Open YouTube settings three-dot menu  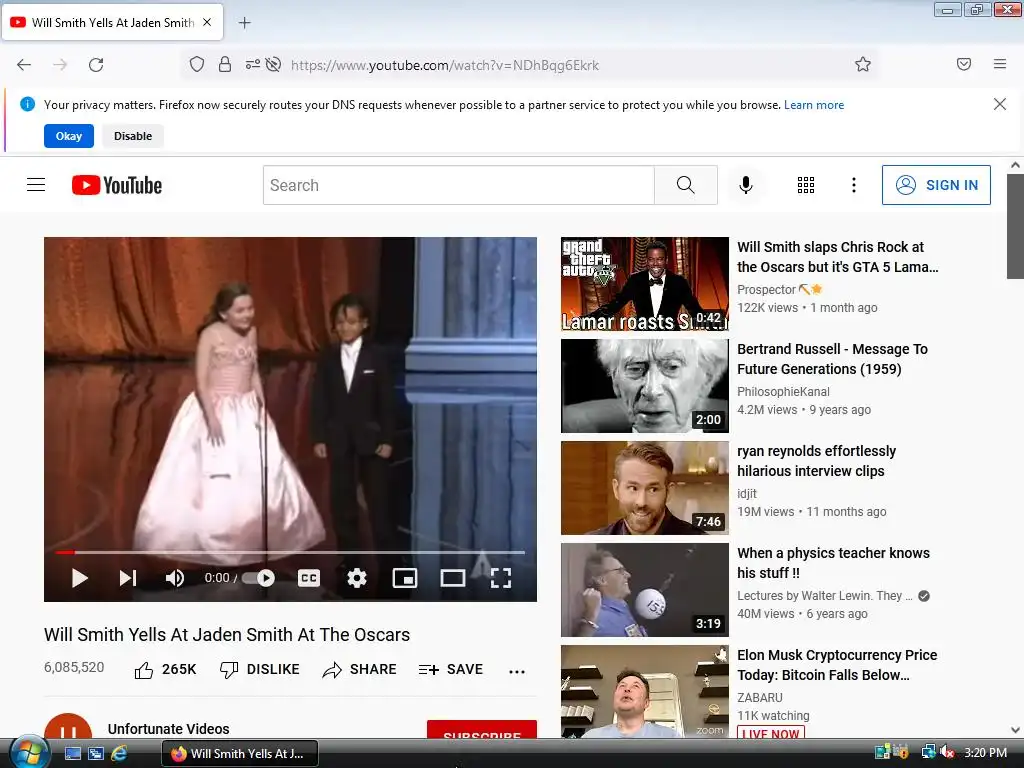854,185
